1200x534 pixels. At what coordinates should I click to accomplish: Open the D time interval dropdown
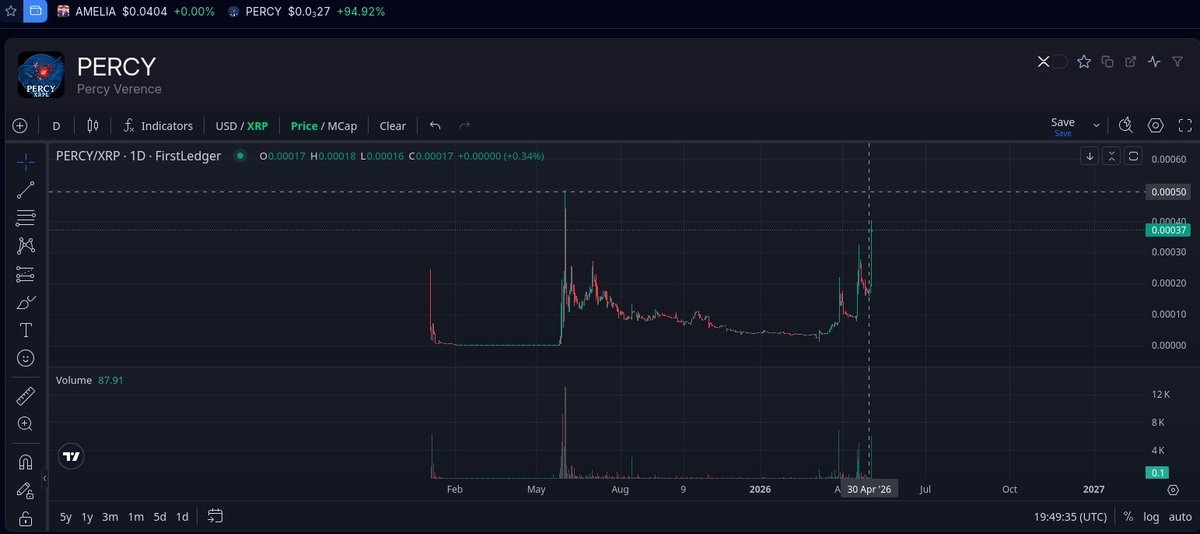point(56,126)
